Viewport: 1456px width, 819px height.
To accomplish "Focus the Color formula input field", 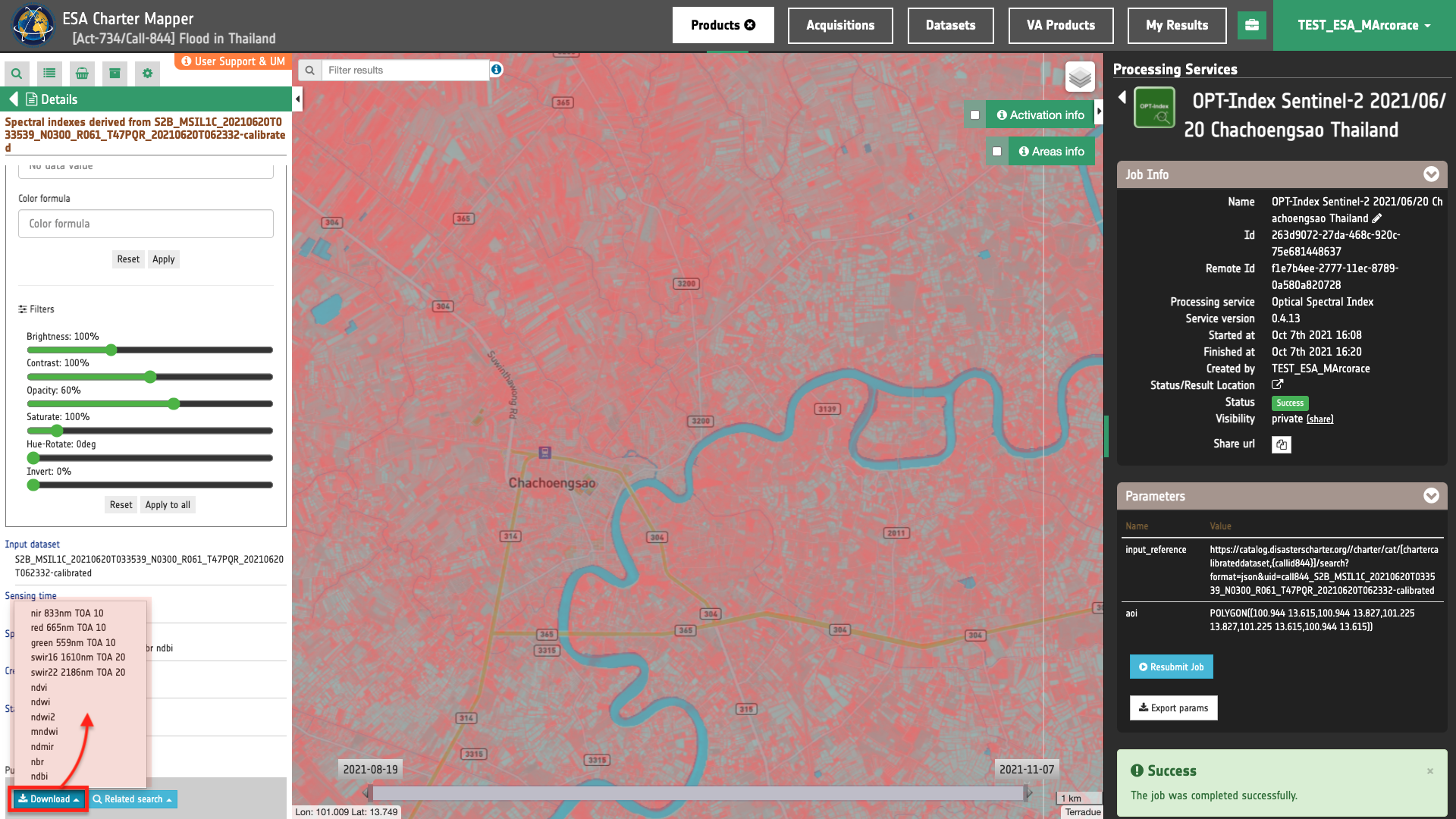I will [146, 224].
